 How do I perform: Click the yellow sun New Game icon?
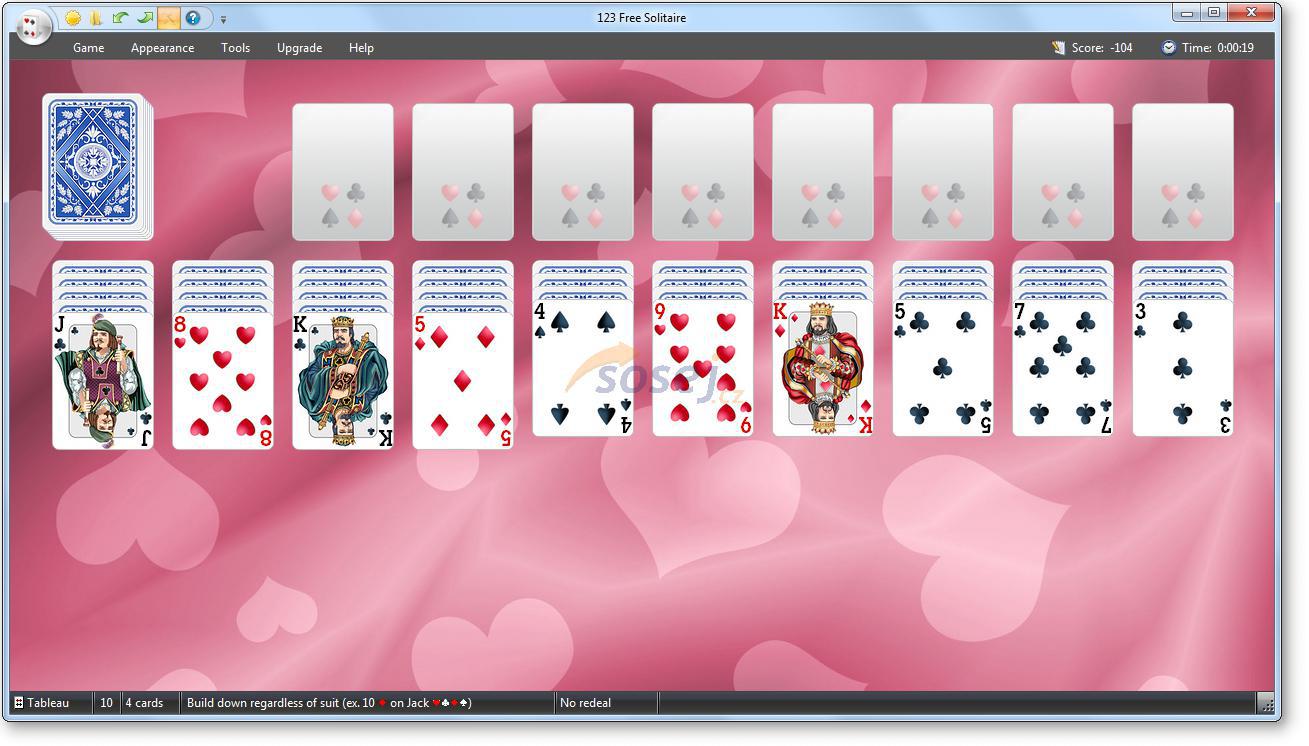tap(73, 18)
